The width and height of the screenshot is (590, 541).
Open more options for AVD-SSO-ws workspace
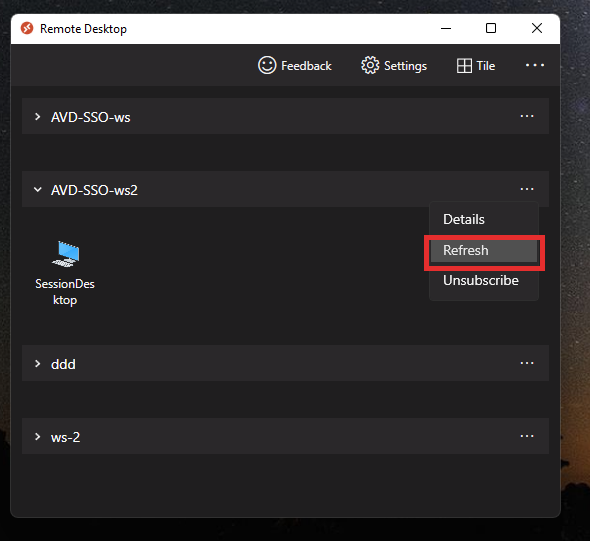527,116
